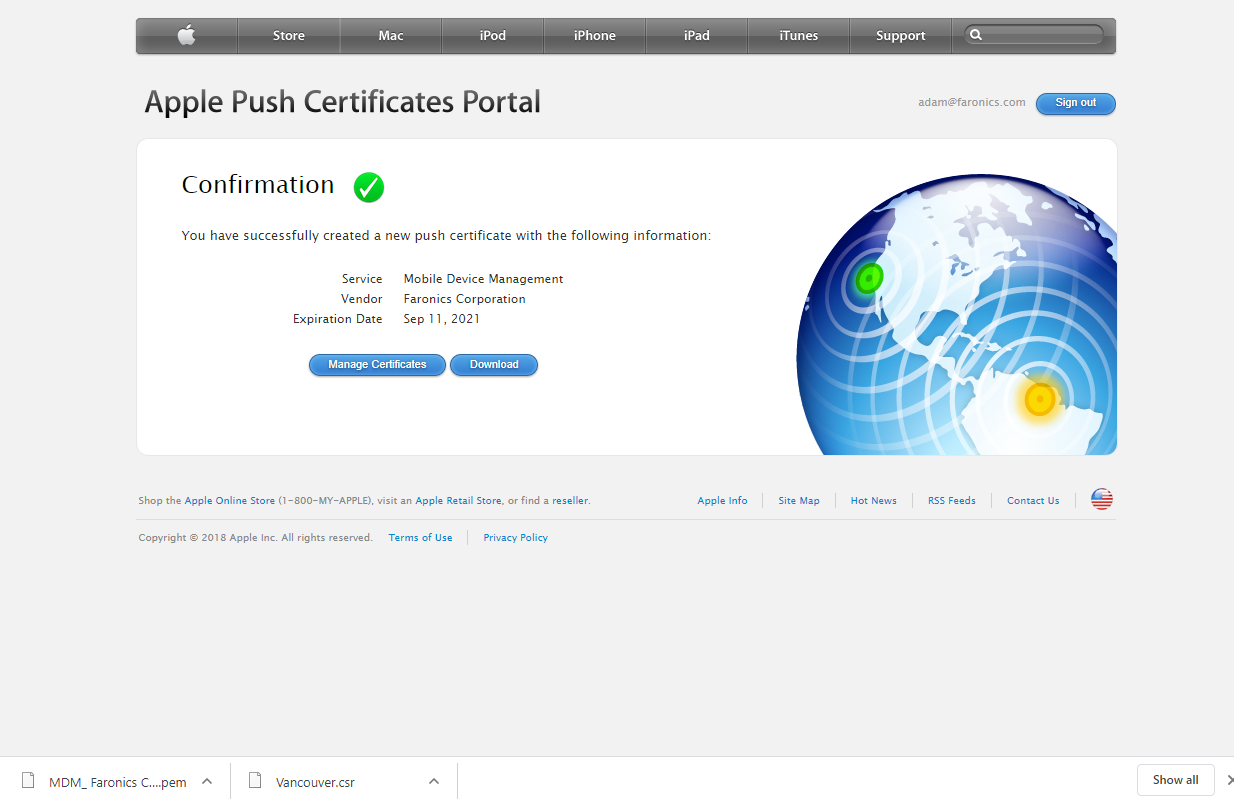Open the Terms of Use link
The image size is (1234, 805).
(420, 538)
